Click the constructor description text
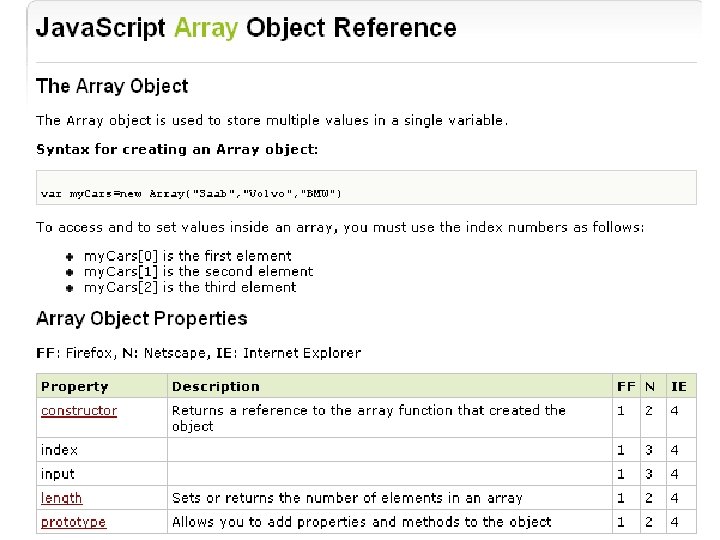Screen dimensions: 720x540 (369, 418)
